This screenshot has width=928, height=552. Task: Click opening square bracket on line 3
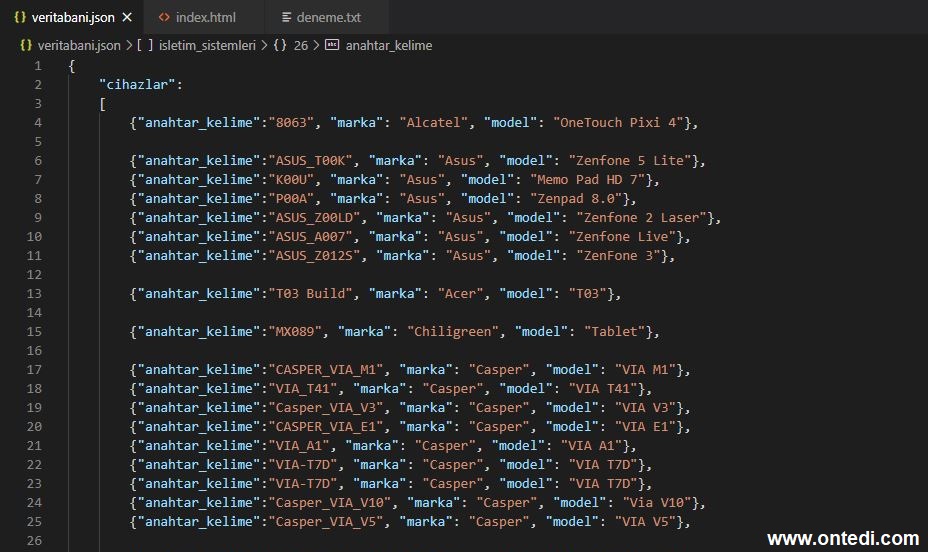103,104
